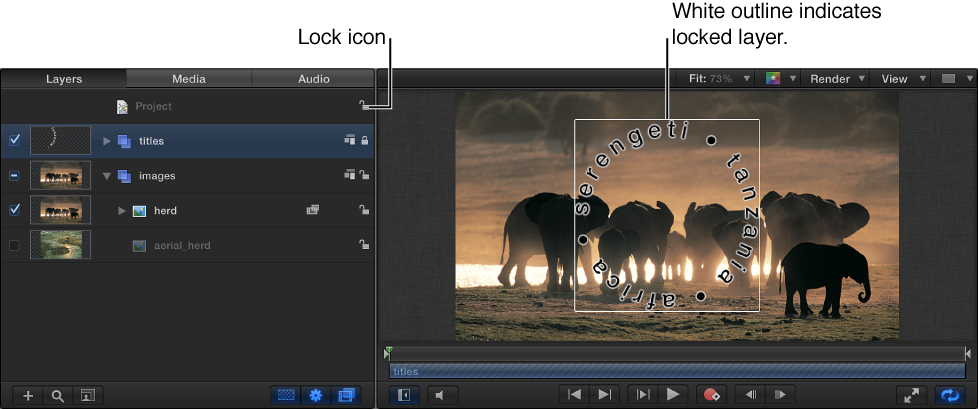The width and height of the screenshot is (978, 410).
Task: Toggle the show filters button
Action: click(x=346, y=395)
